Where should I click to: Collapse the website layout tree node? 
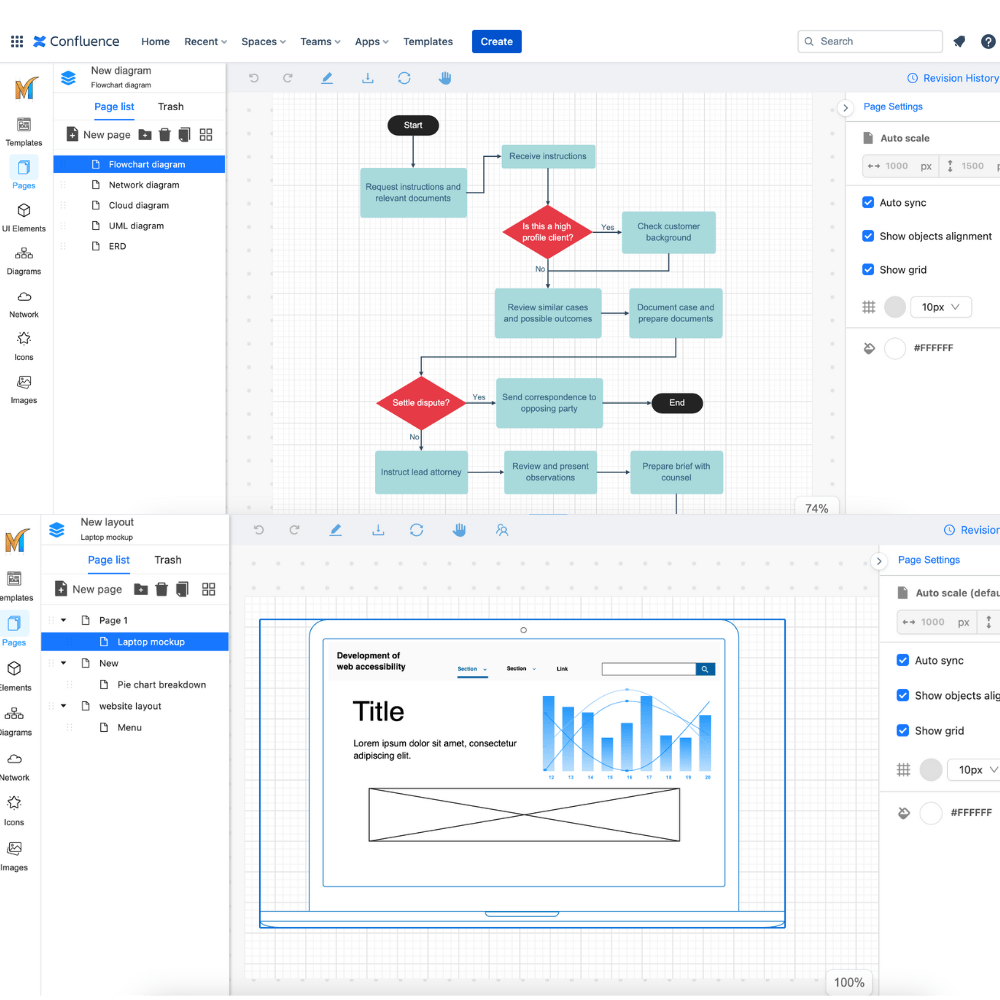(63, 705)
